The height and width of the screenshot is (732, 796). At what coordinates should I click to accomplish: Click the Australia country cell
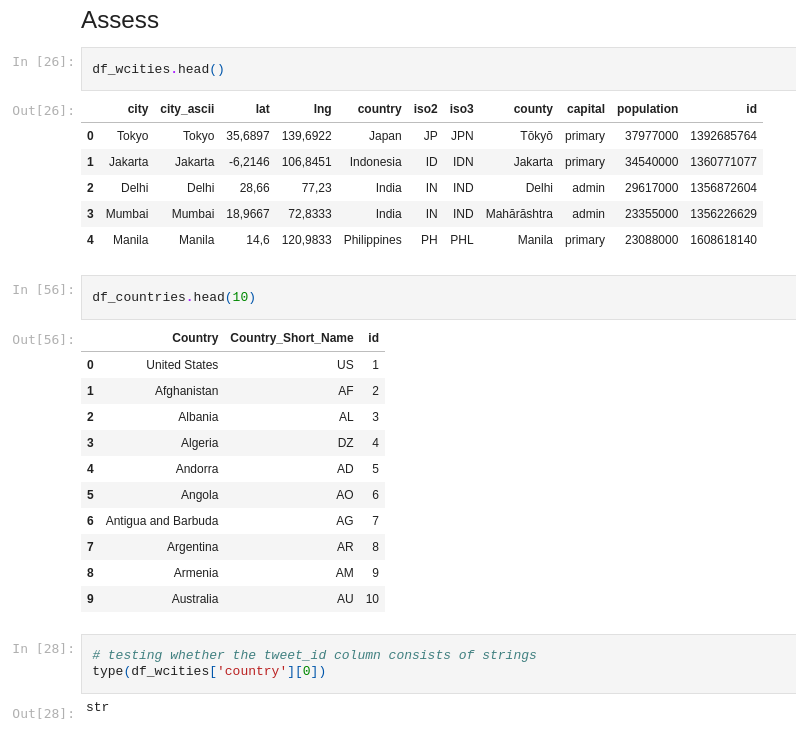pyautogui.click(x=195, y=599)
